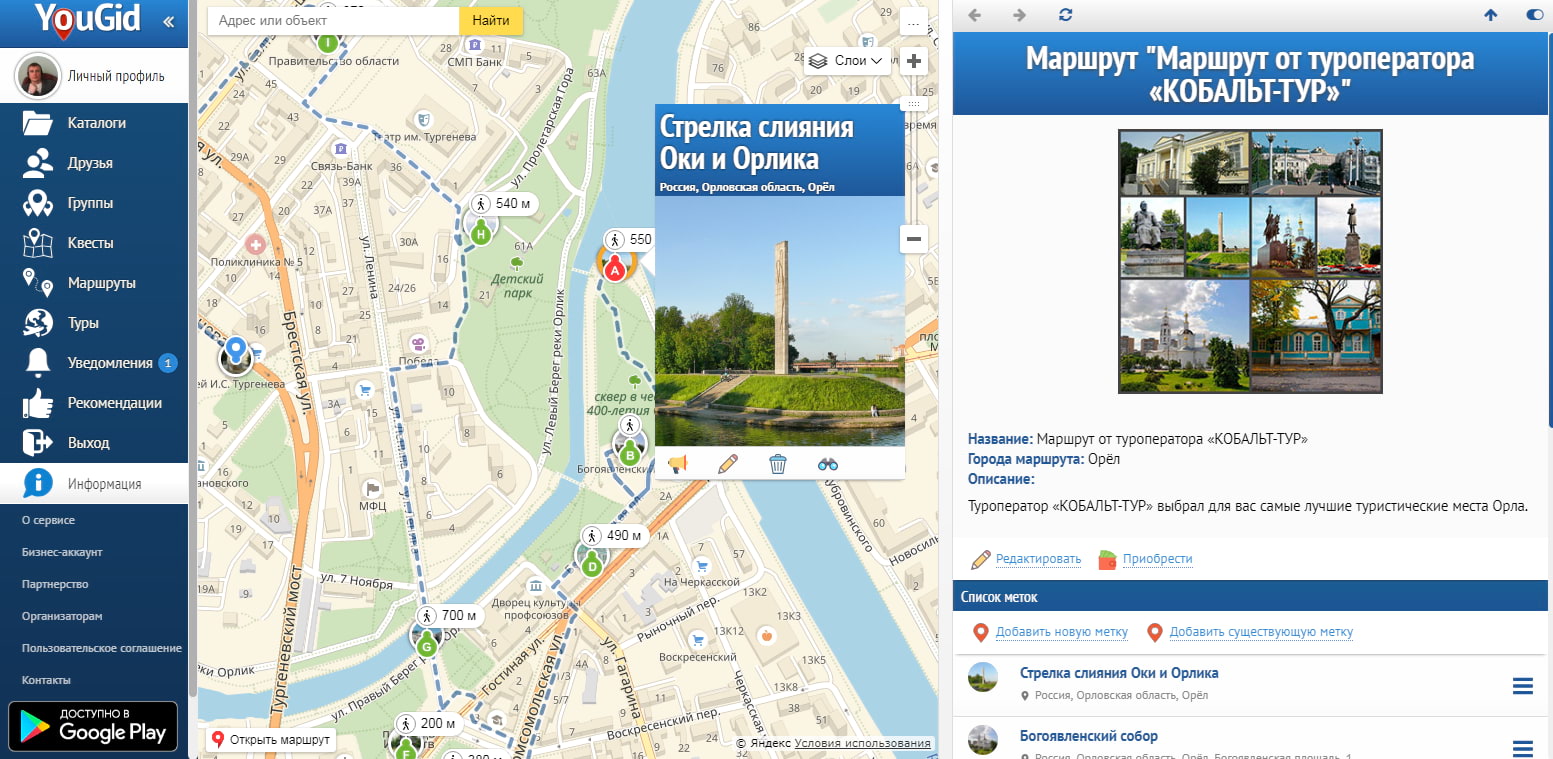
Task: Go back with the panel's left arrow
Action: pyautogui.click(x=975, y=15)
